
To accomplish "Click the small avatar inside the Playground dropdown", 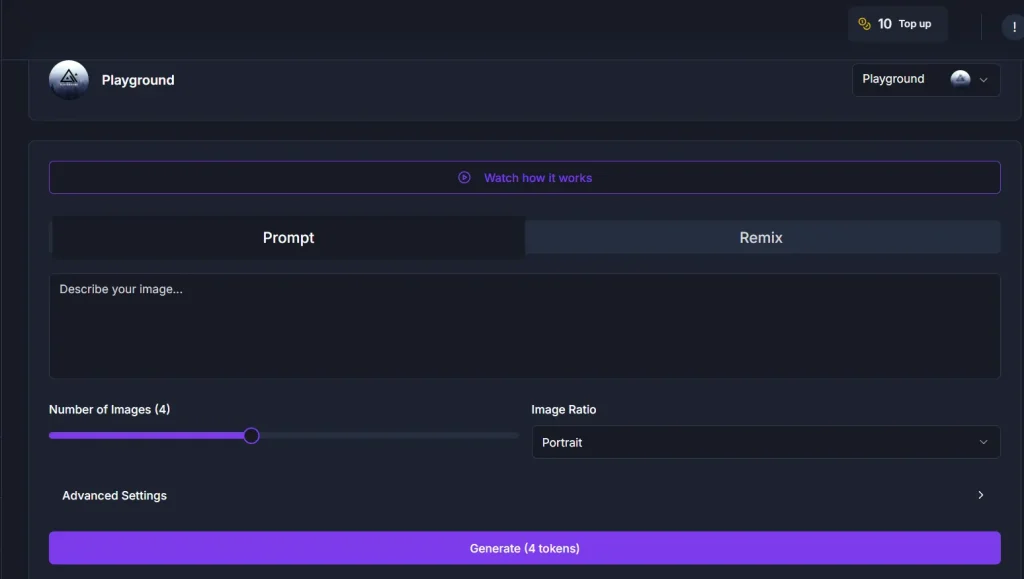I will pyautogui.click(x=960, y=79).
